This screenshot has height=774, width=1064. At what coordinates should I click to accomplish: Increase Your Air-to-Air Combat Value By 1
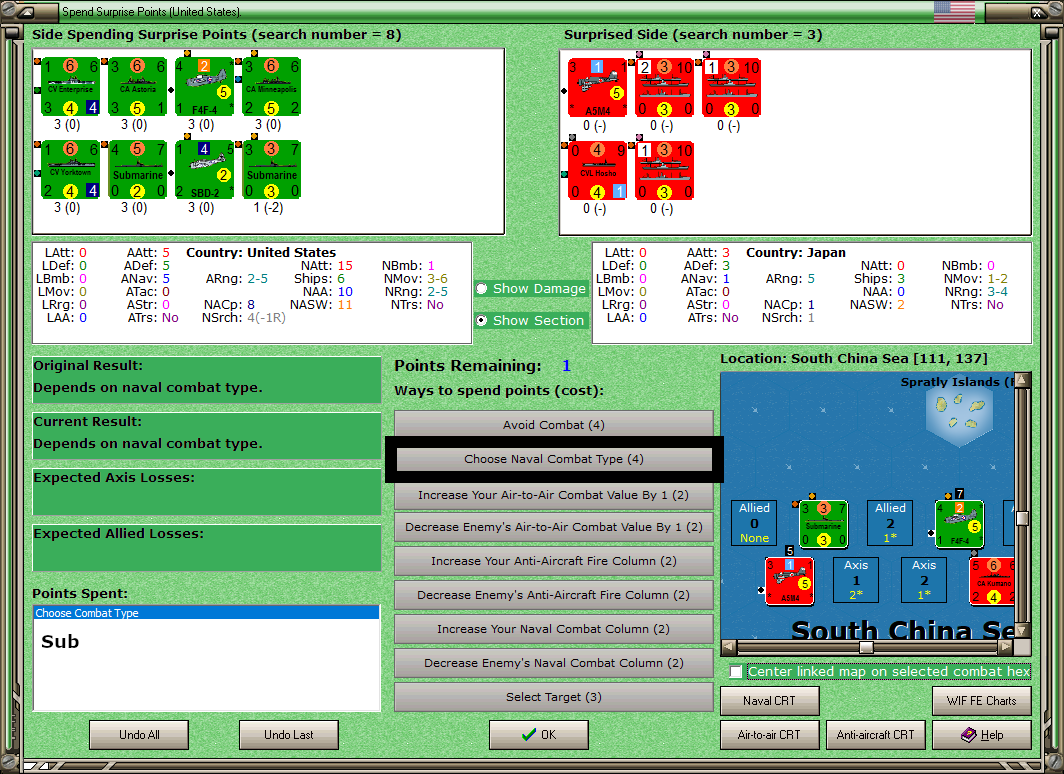(553, 495)
